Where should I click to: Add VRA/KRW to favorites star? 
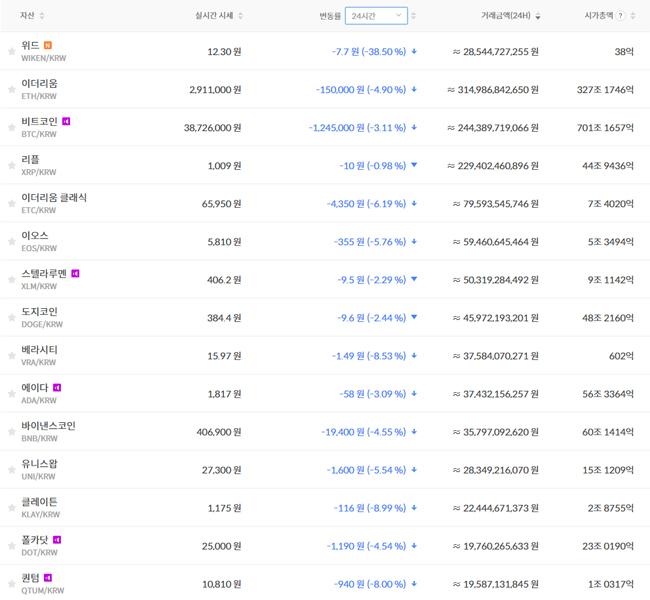pyautogui.click(x=12, y=356)
